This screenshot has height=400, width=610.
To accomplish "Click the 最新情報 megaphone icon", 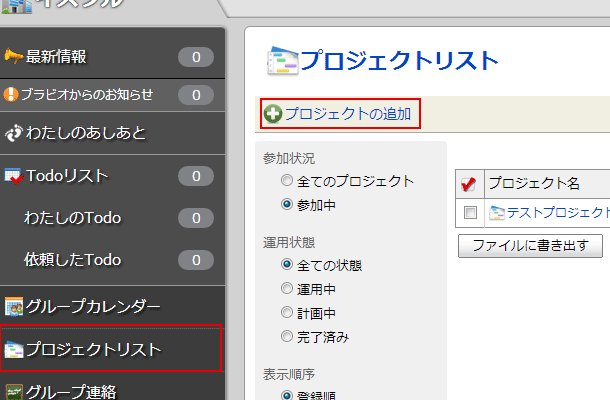I will (x=13, y=56).
